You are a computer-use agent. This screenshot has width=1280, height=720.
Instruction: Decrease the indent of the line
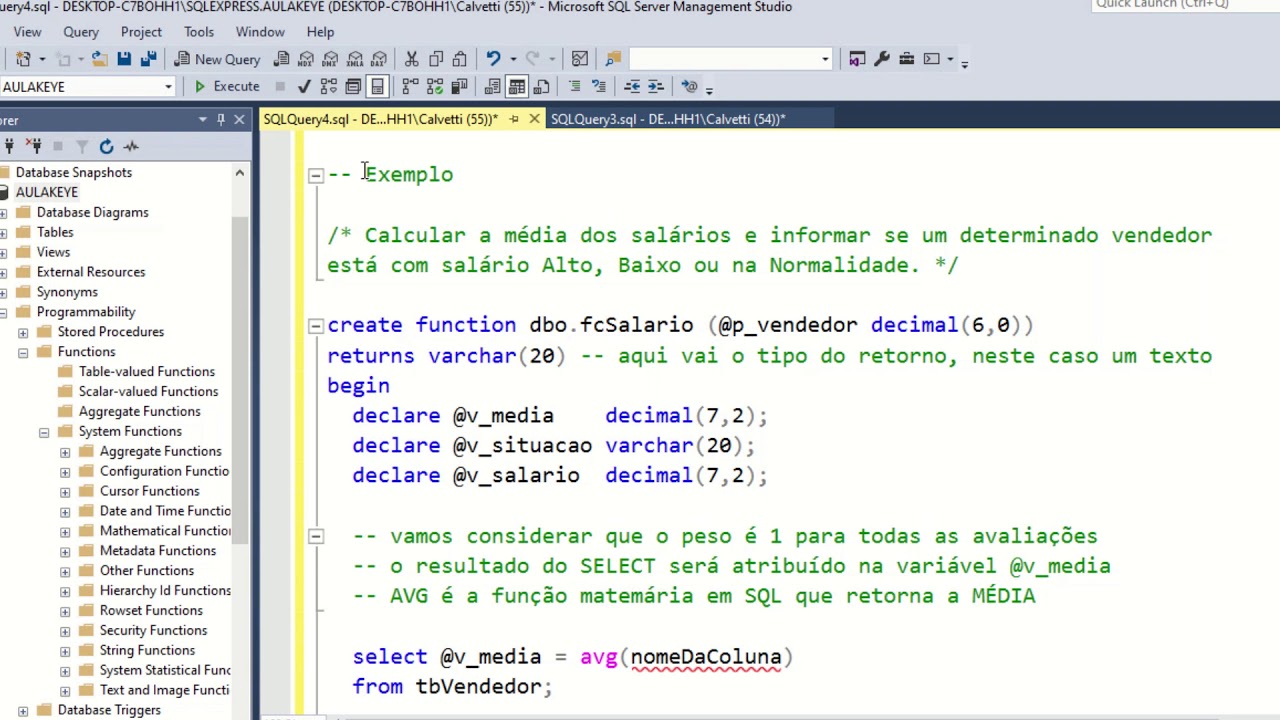click(x=632, y=86)
